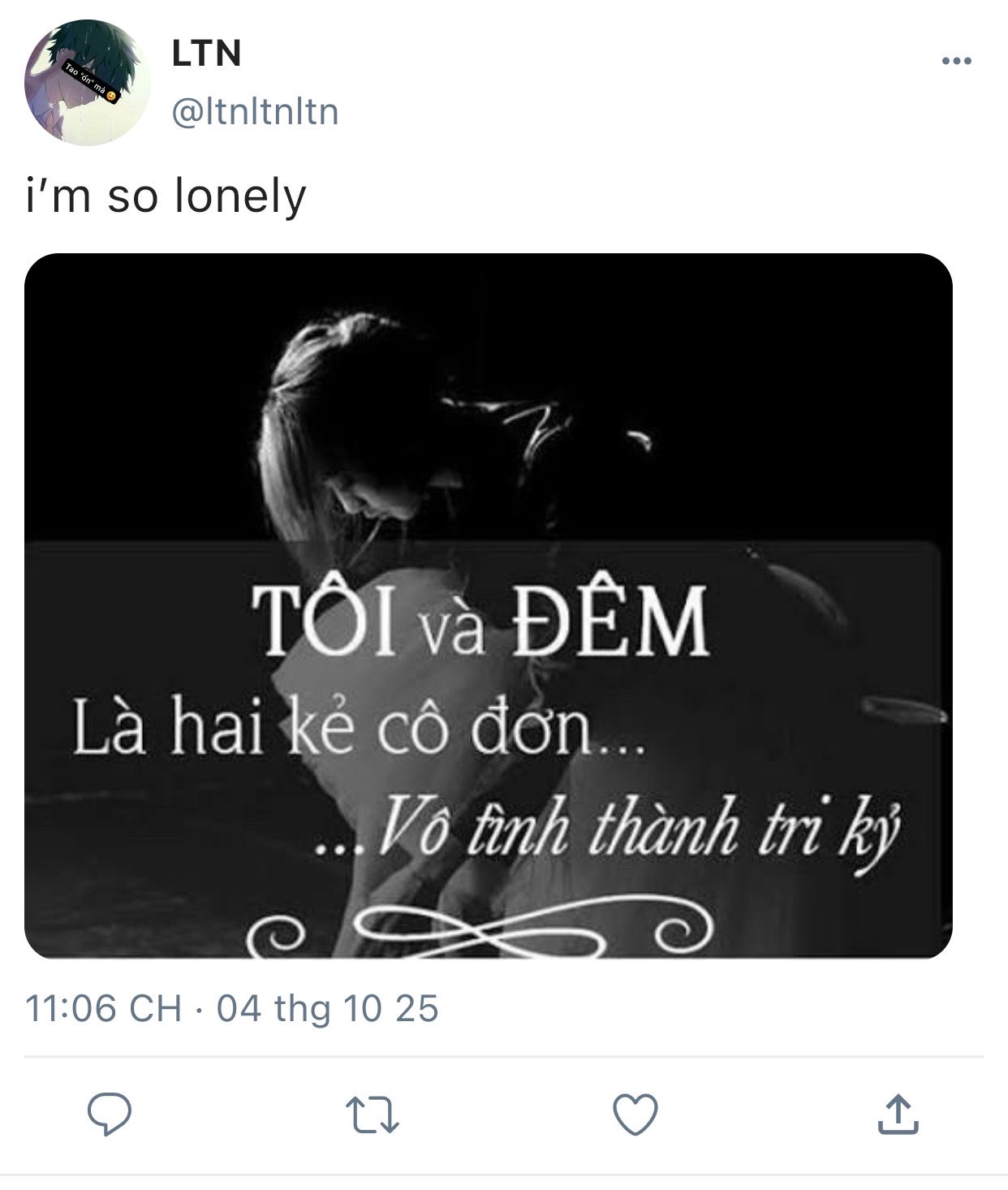Viewport: 1008px width, 1190px height.
Task: Like the tweet with heart icon
Action: point(635,1115)
